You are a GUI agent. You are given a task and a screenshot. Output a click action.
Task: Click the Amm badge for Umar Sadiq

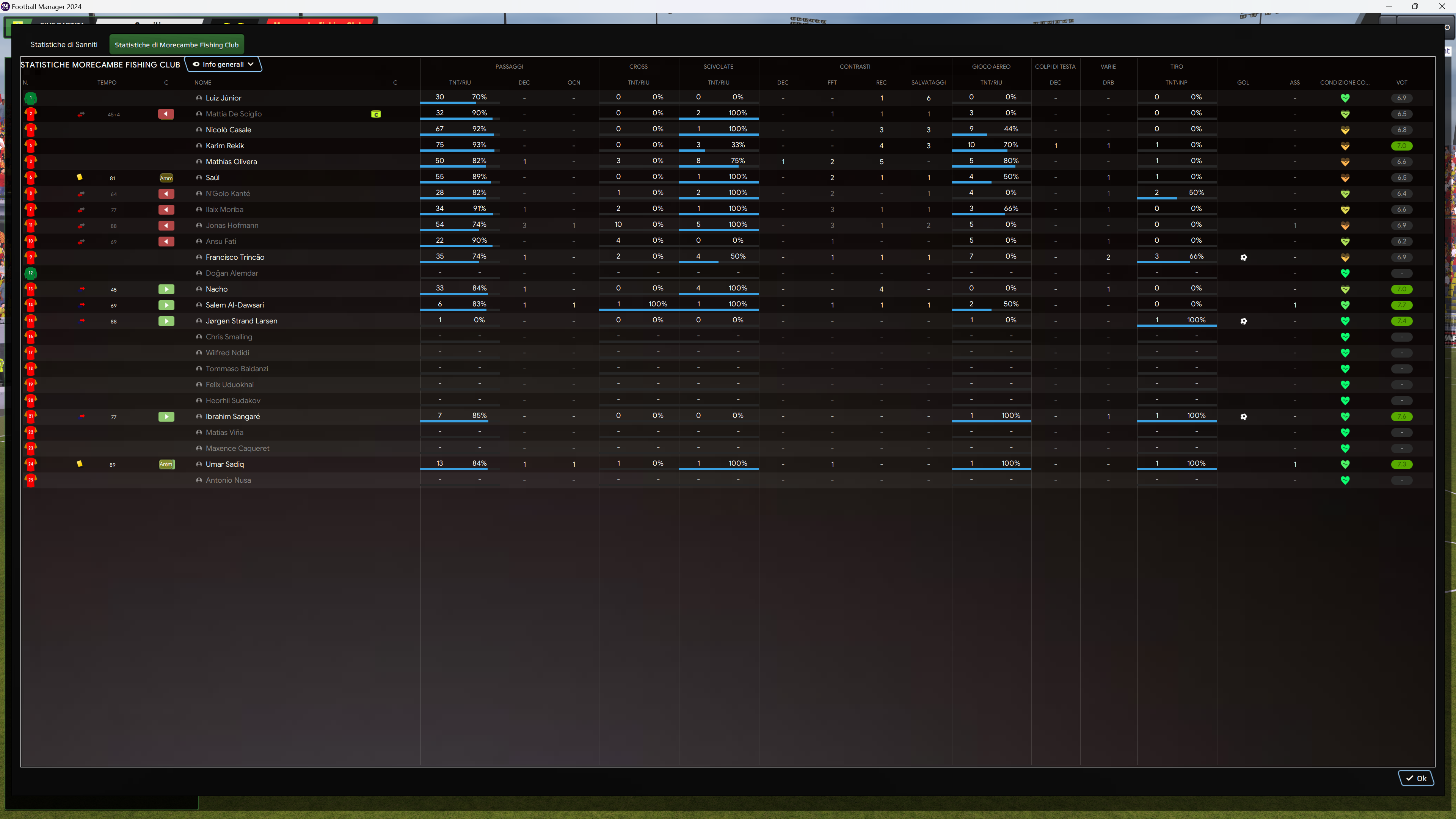point(166,464)
